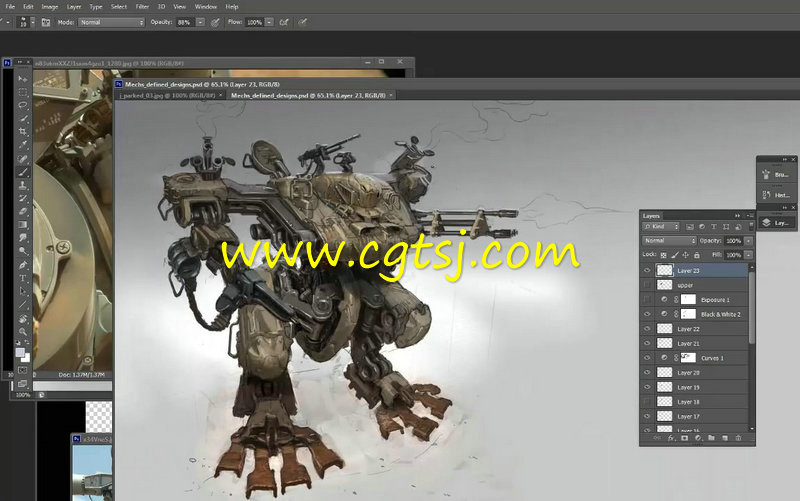800x501 pixels.
Task: Open brush Opacity slider dropdown arrow
Action: (x=201, y=22)
